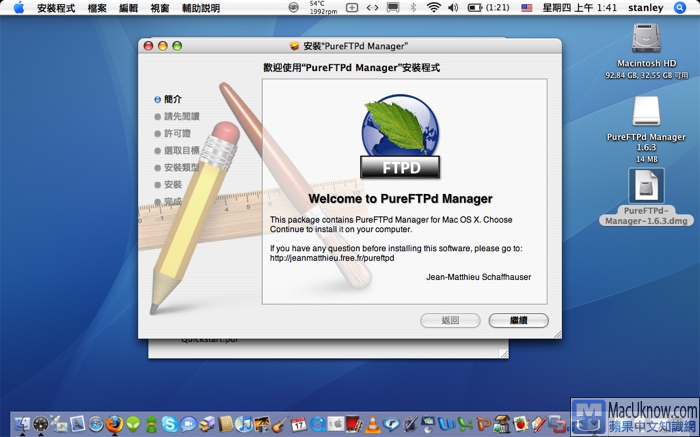Select the 請先閱讀 step in the sidebar
The image size is (700, 437).
177,117
